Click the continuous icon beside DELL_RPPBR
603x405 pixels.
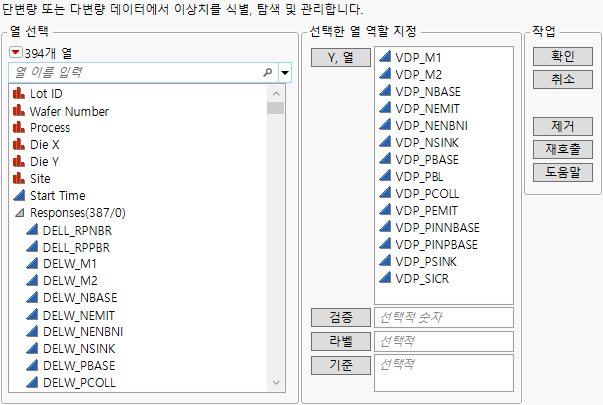pos(32,247)
